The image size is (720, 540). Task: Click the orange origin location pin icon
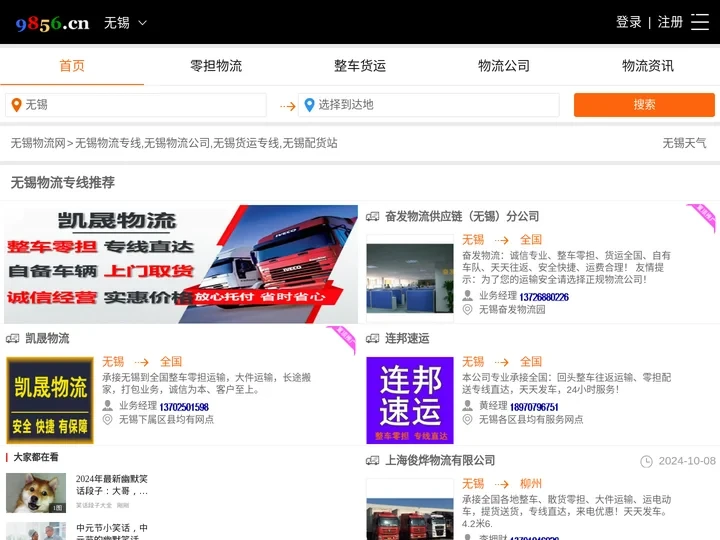tap(17, 105)
